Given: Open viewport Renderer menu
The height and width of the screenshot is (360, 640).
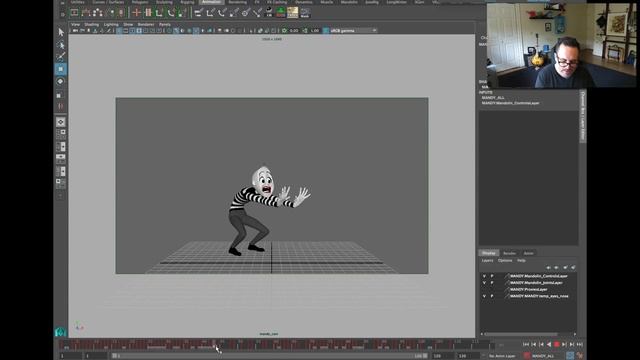Looking at the screenshot, I should (146, 24).
